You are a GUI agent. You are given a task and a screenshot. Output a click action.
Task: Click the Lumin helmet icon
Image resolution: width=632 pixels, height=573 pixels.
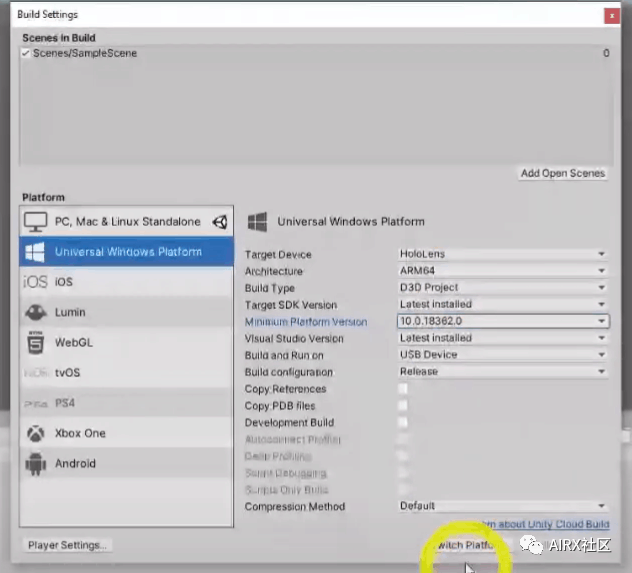pos(35,312)
